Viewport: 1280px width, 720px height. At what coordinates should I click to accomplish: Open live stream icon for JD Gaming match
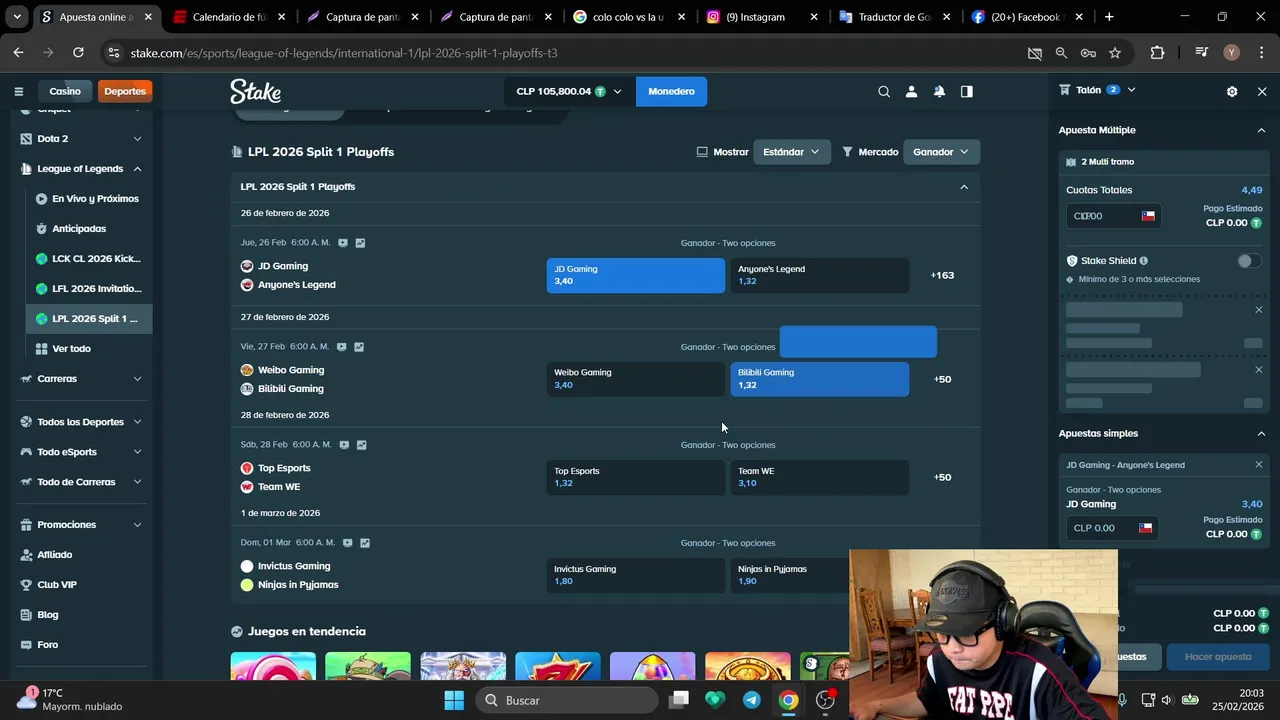tap(343, 243)
